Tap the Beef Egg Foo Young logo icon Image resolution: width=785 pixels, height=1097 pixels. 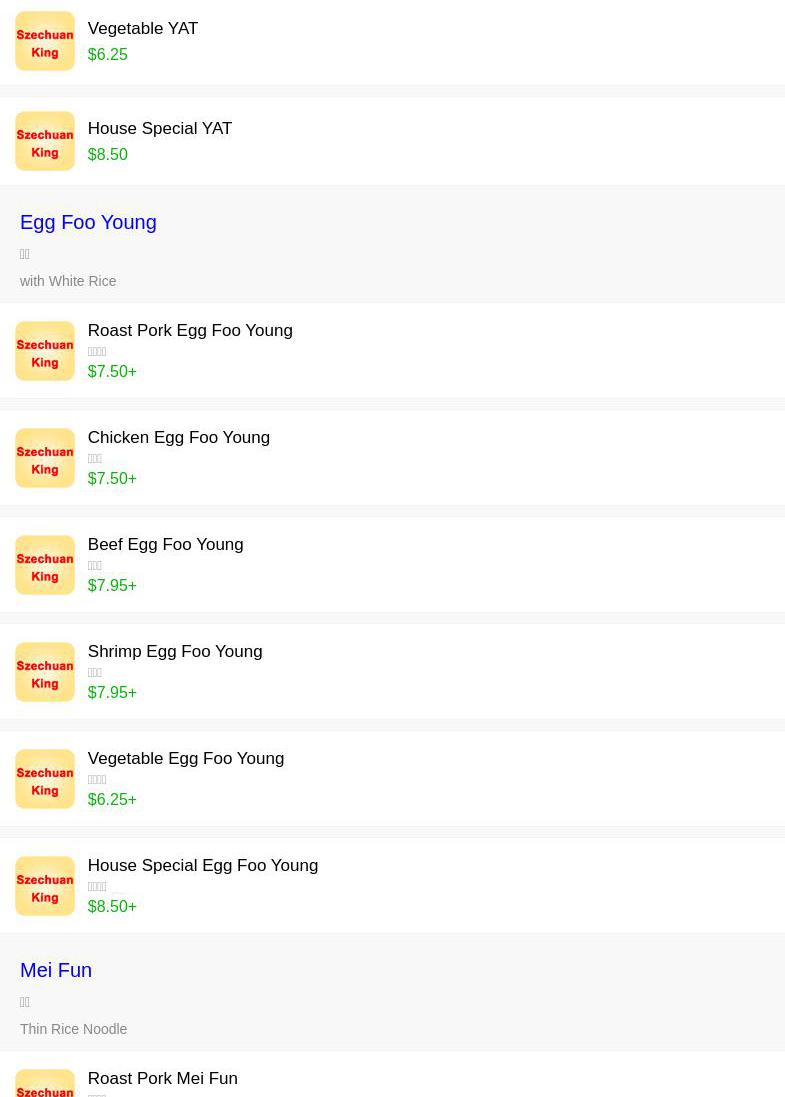pos(45,565)
